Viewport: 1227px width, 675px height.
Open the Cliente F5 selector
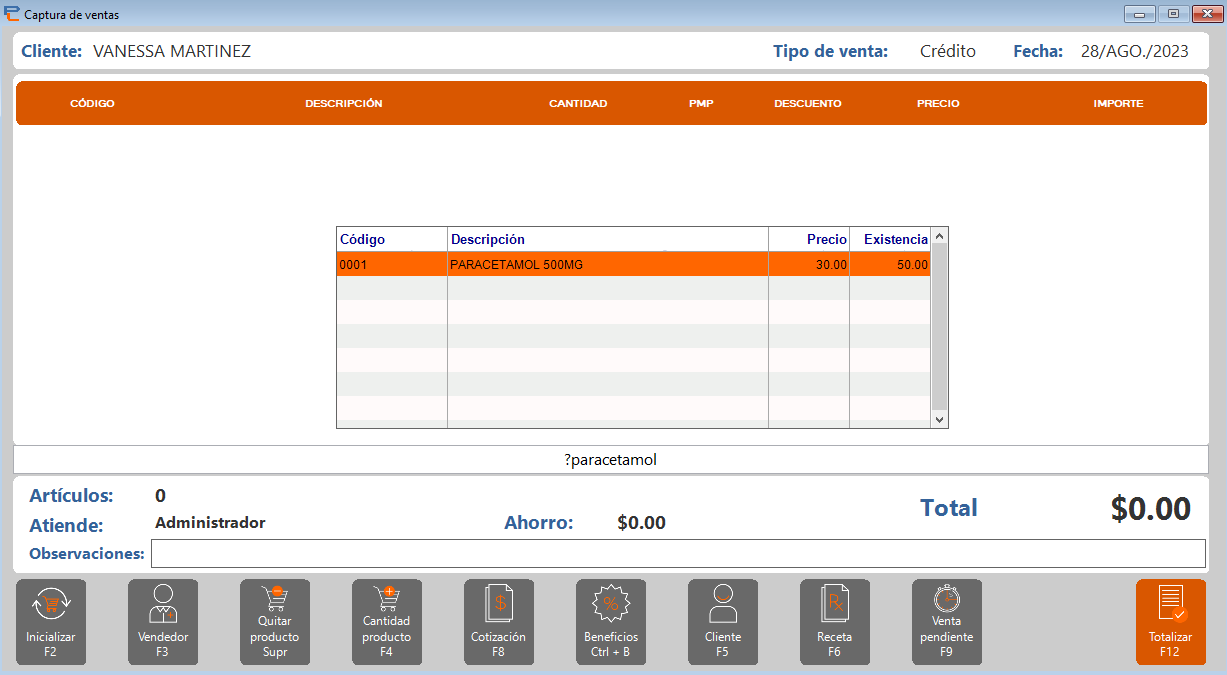coord(723,622)
